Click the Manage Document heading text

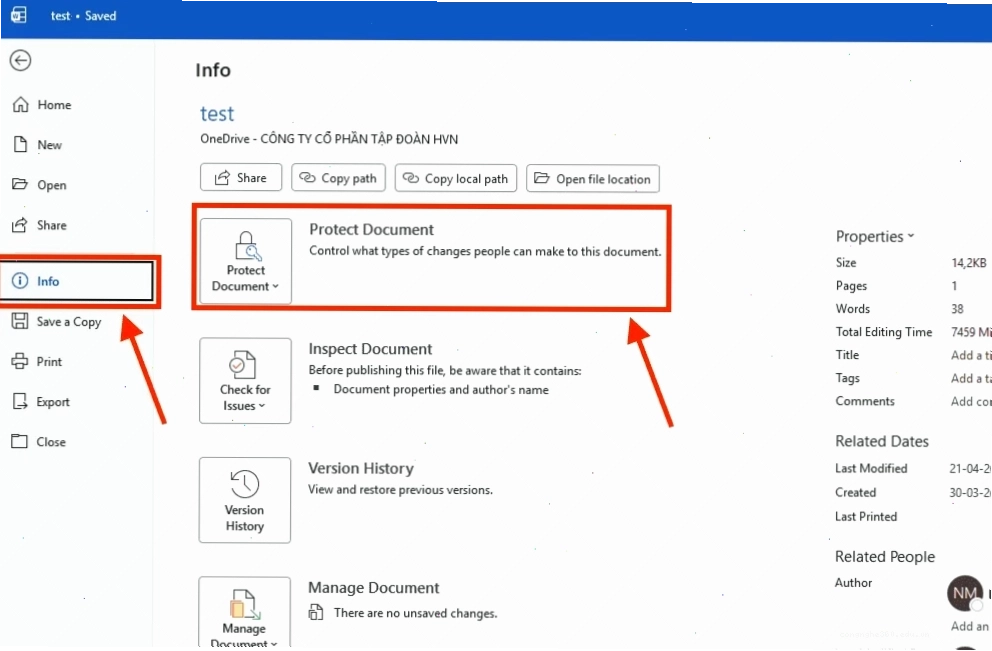click(373, 588)
